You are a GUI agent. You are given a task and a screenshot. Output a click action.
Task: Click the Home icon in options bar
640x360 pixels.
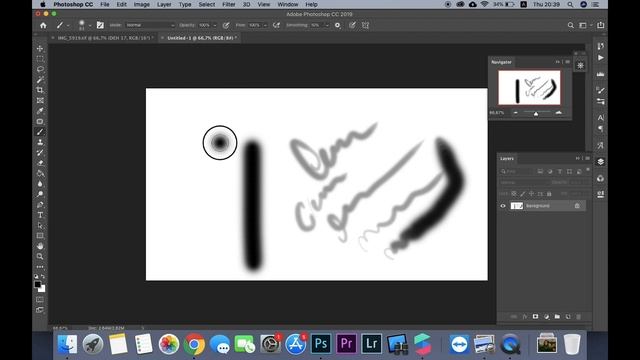click(x=43, y=25)
